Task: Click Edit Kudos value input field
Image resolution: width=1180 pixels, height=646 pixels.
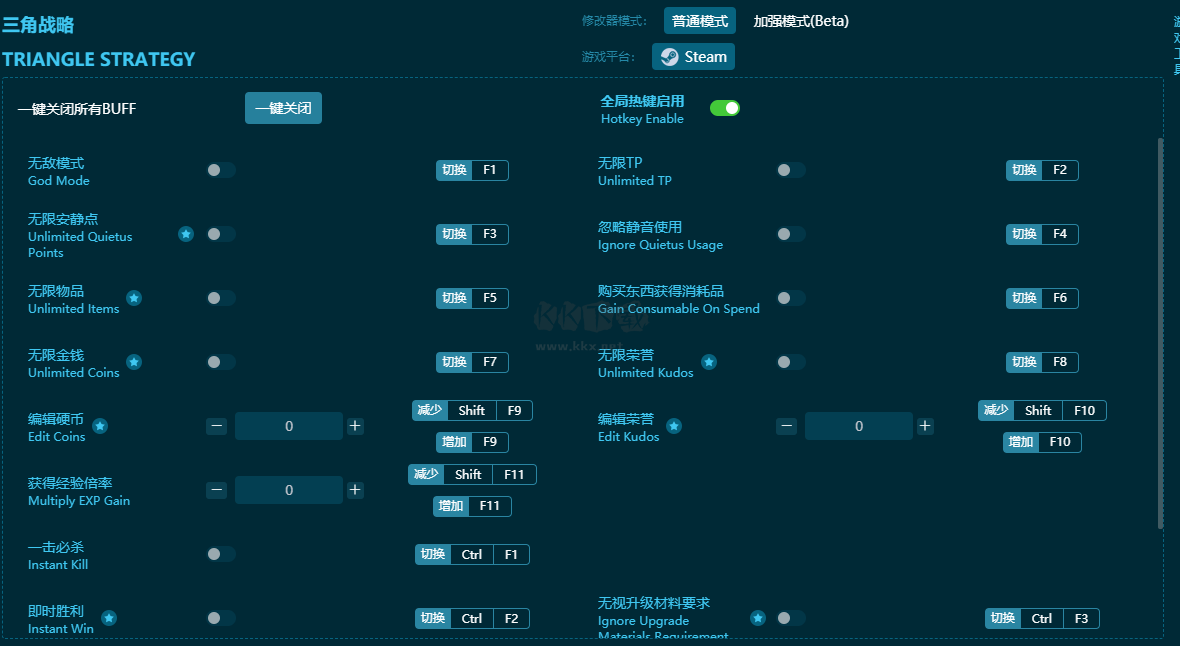Action: 859,426
